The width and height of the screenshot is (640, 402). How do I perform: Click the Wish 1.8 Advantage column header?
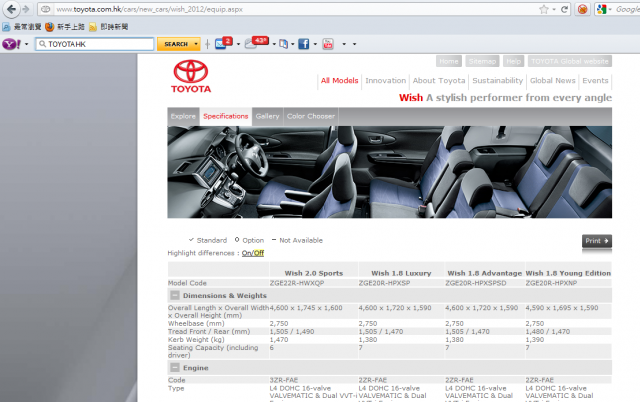(x=484, y=273)
